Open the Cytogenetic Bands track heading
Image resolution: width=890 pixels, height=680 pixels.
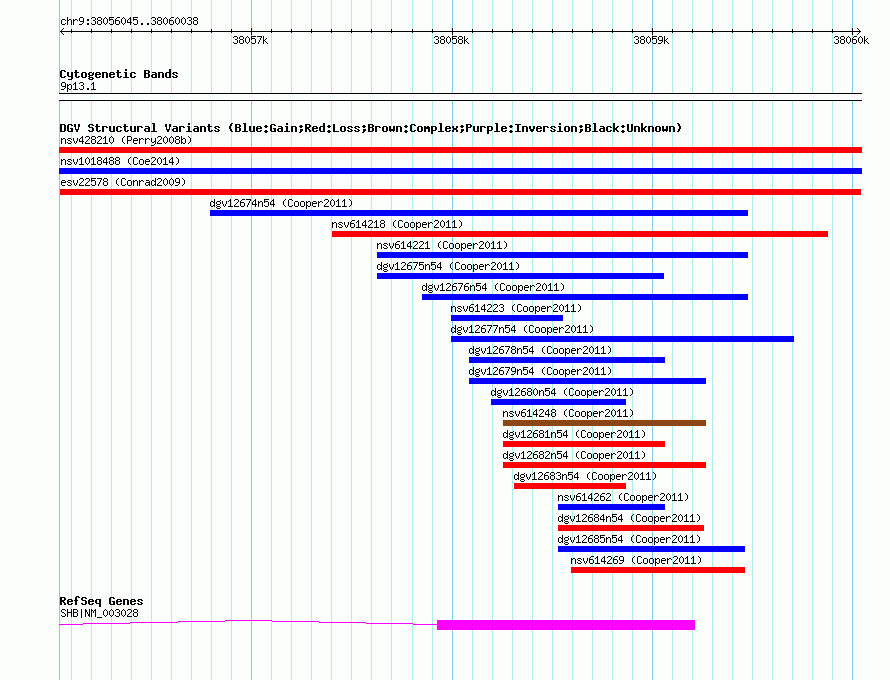119,74
